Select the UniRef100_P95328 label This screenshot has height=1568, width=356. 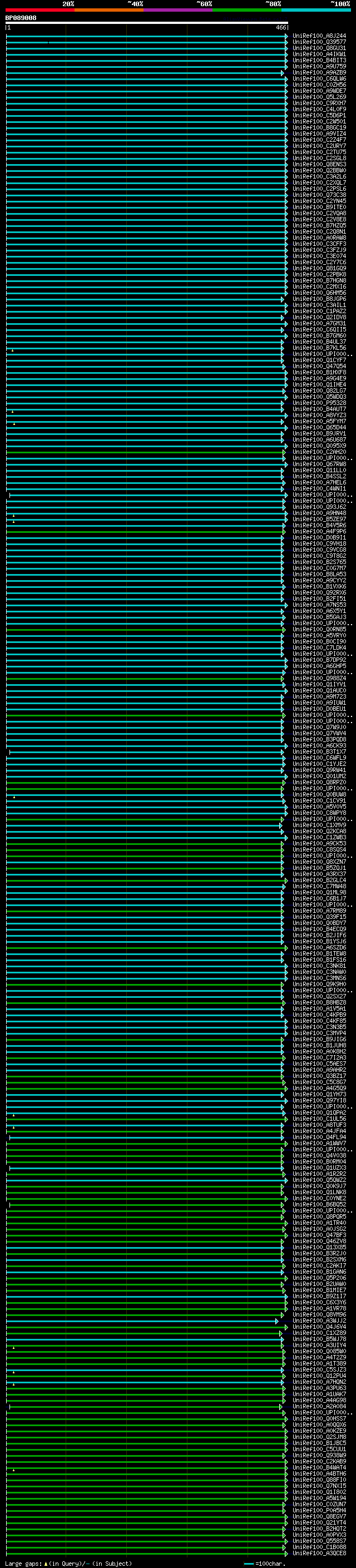tap(319, 404)
